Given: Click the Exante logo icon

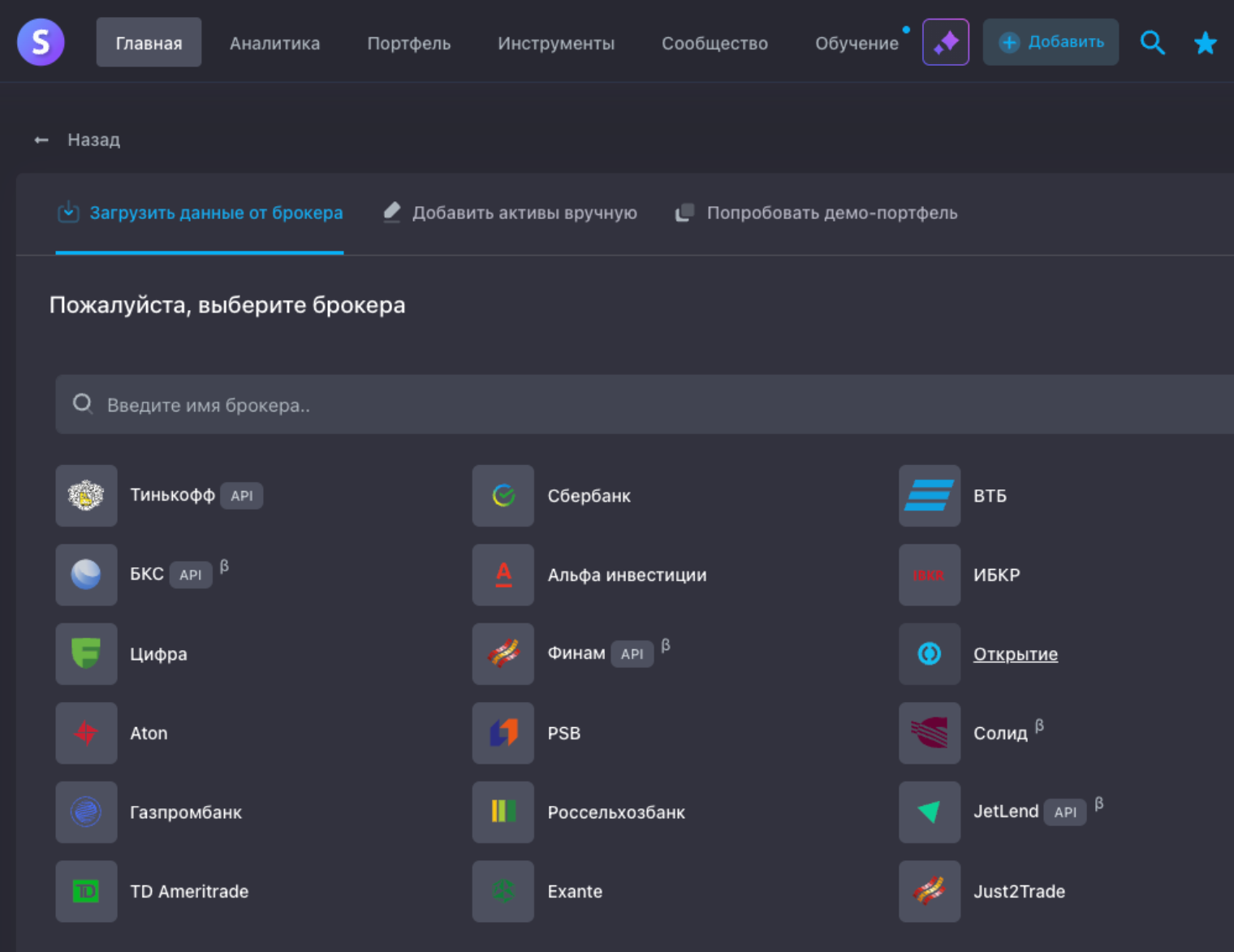Looking at the screenshot, I should click(503, 891).
